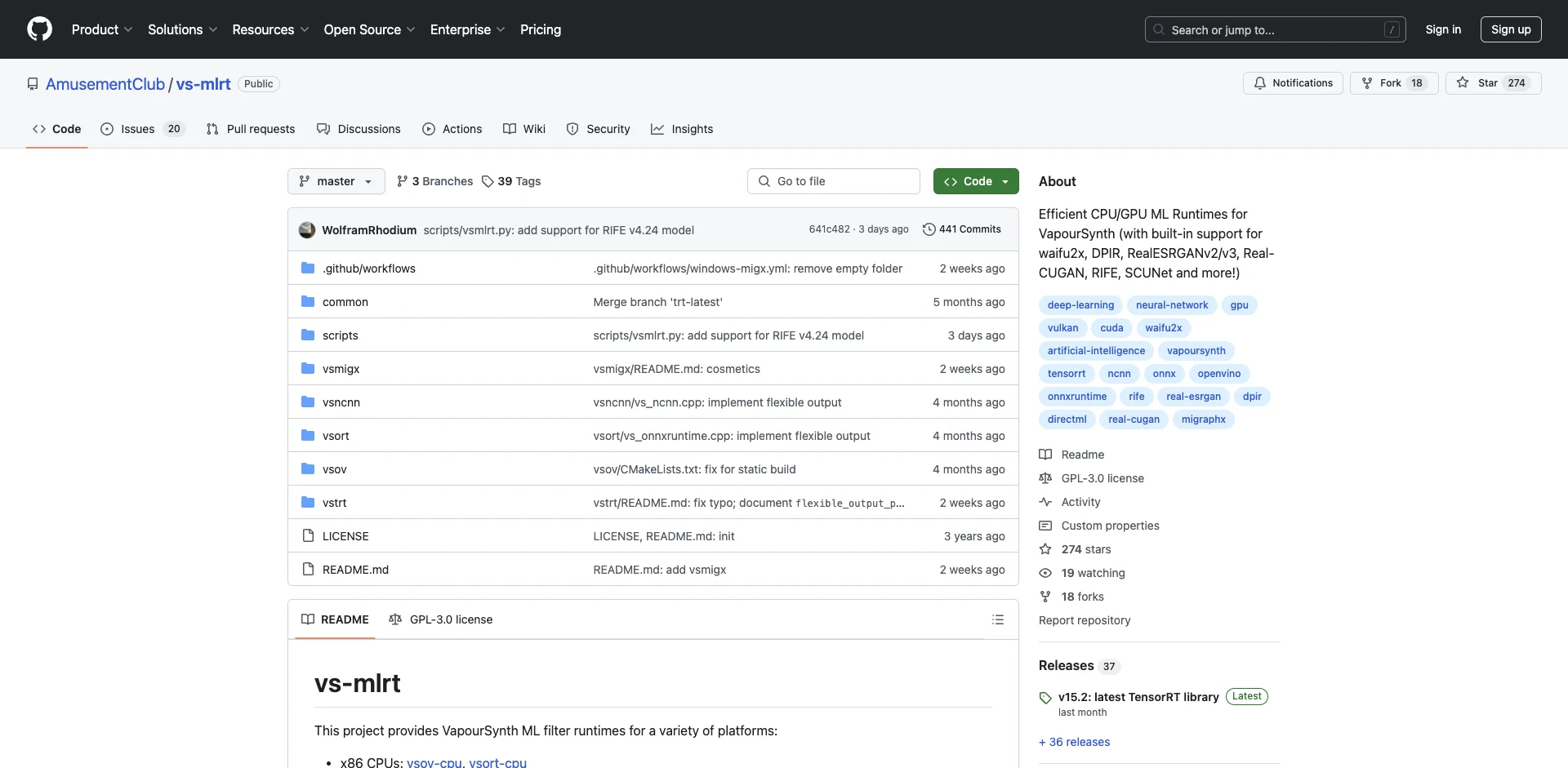Fork the repository with the Fork button

pyautogui.click(x=1393, y=83)
